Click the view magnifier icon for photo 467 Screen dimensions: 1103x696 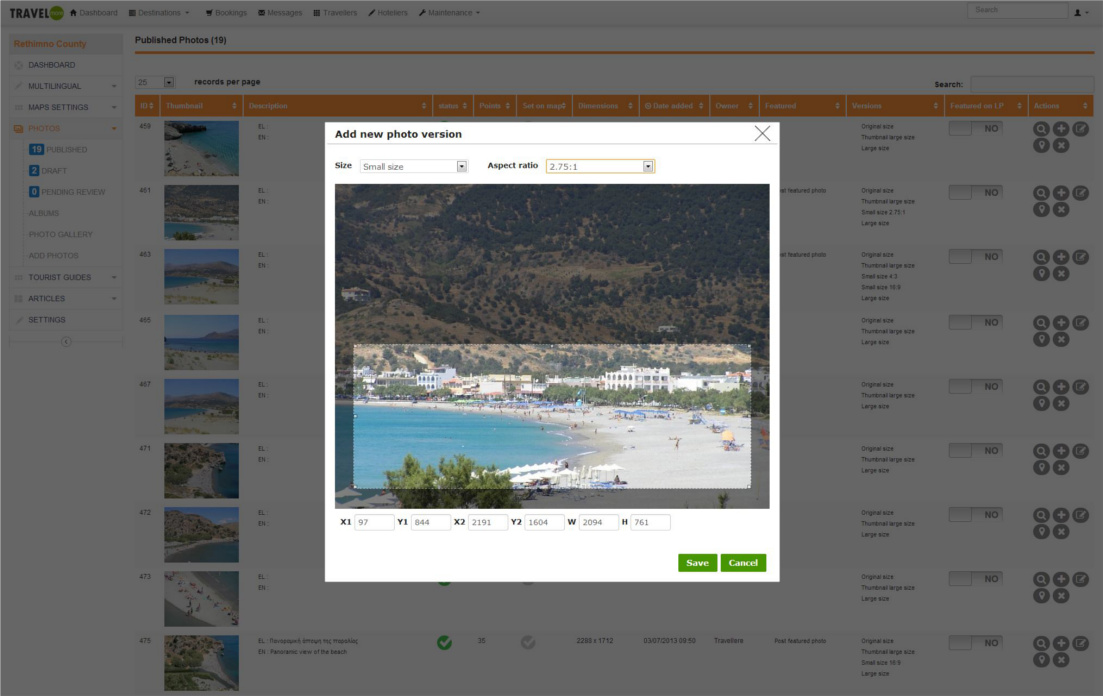click(x=1041, y=387)
